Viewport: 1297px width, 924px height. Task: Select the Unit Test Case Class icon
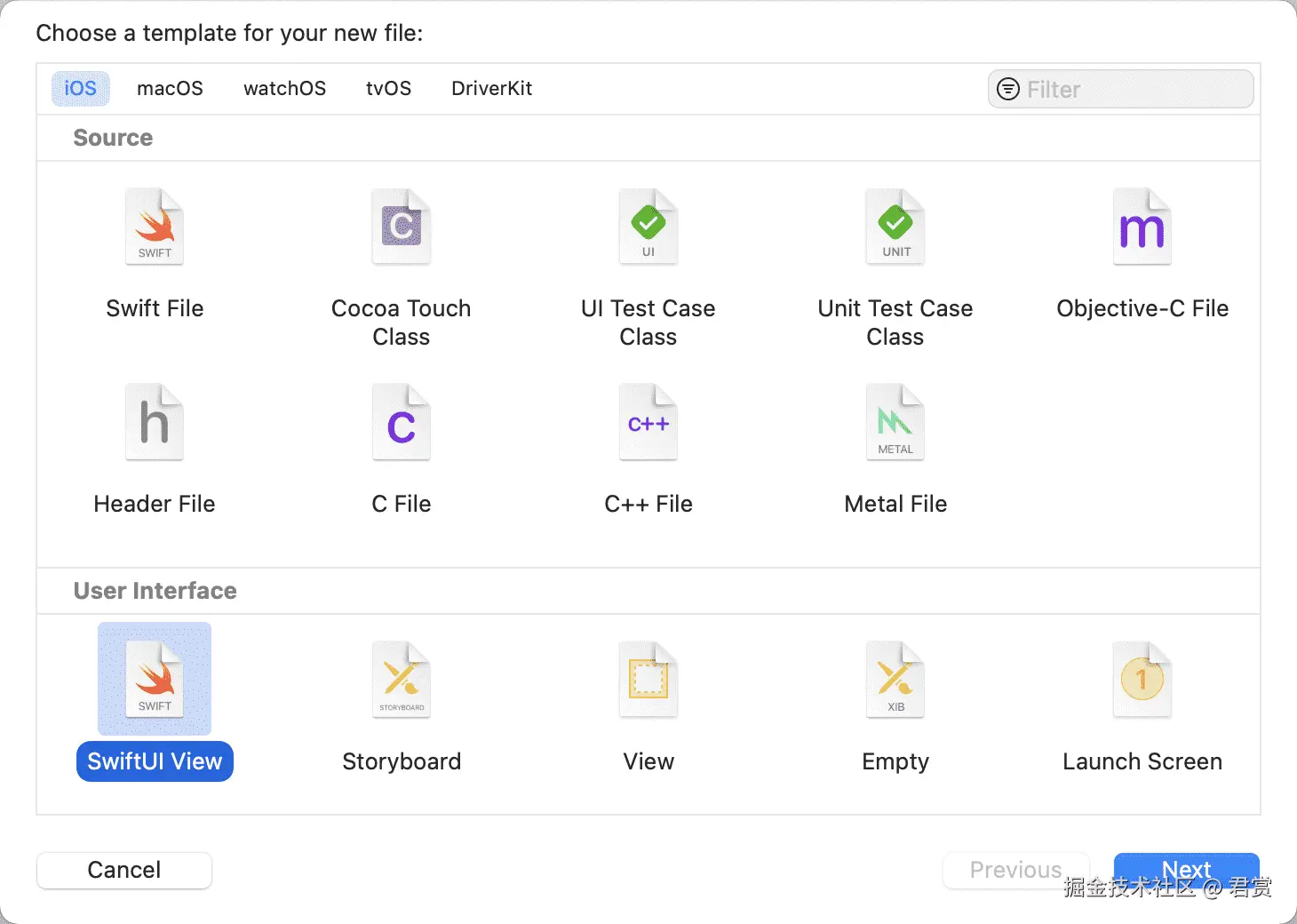(895, 227)
